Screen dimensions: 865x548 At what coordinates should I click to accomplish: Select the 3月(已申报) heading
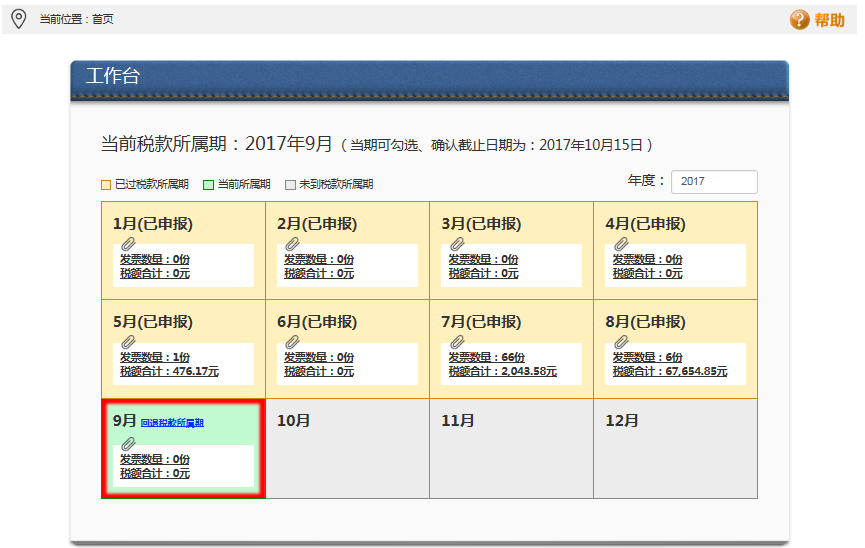[x=481, y=224]
